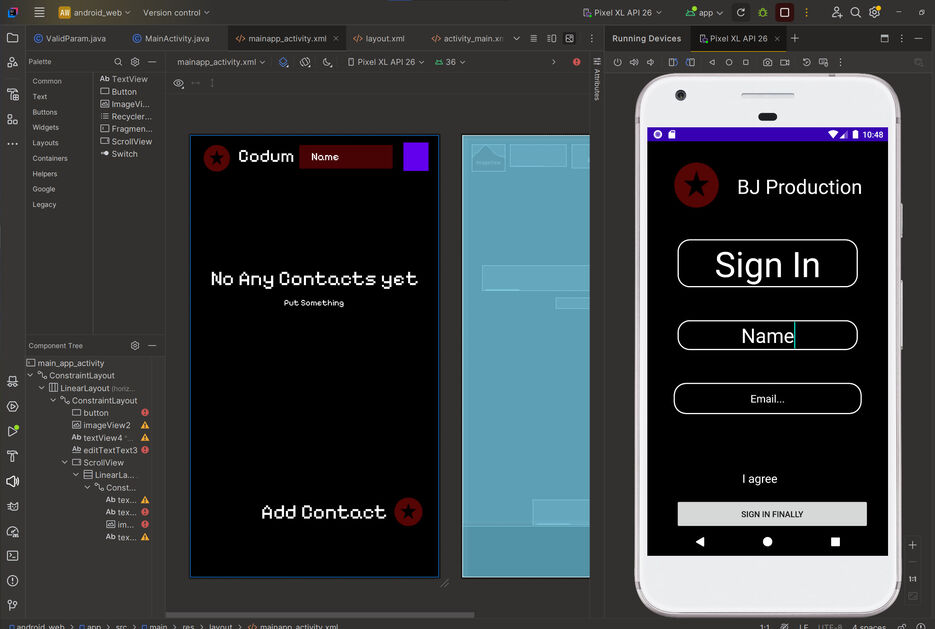935x629 pixels.
Task: Open the Profiler gauge icon in sidebar
Action: pyautogui.click(x=13, y=531)
